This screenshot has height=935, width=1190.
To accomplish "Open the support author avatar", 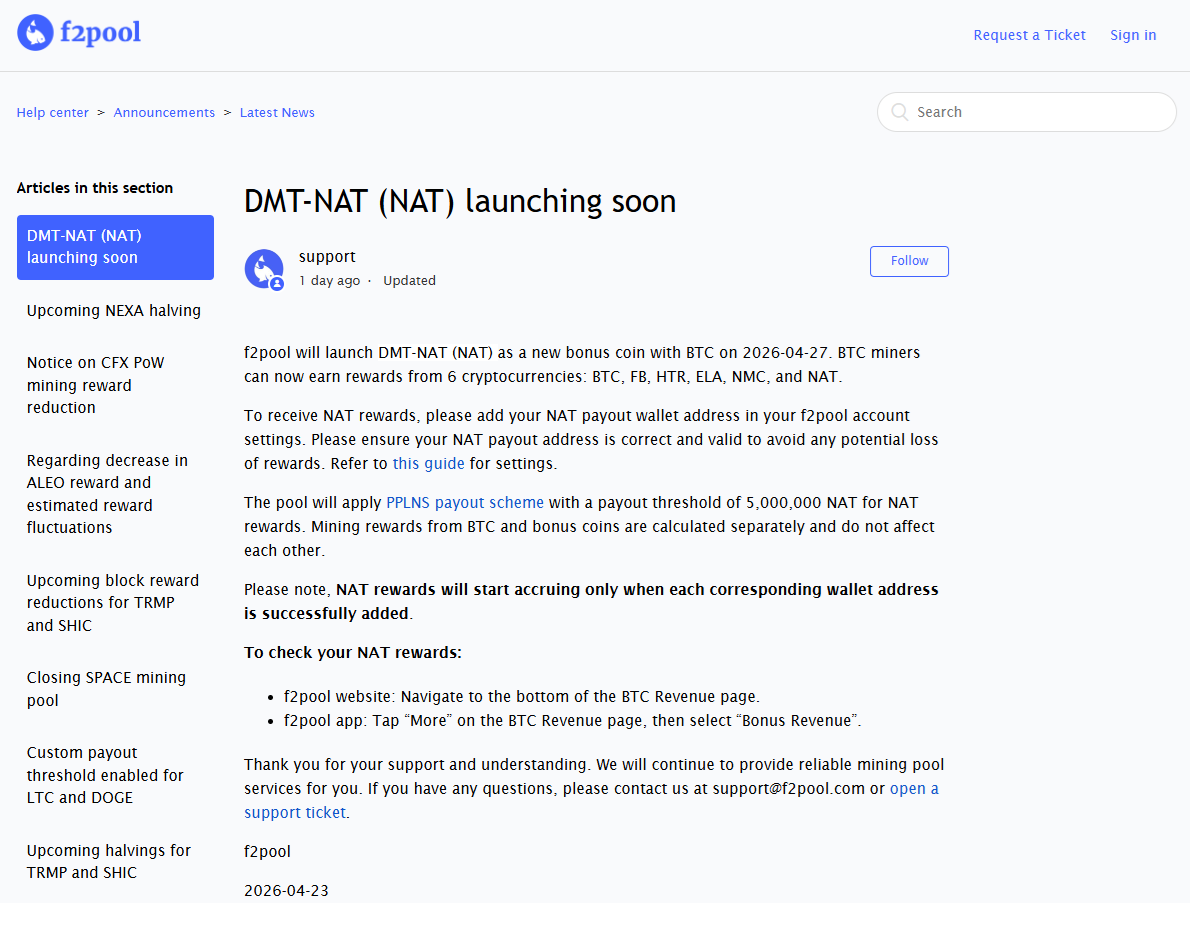I will (264, 269).
